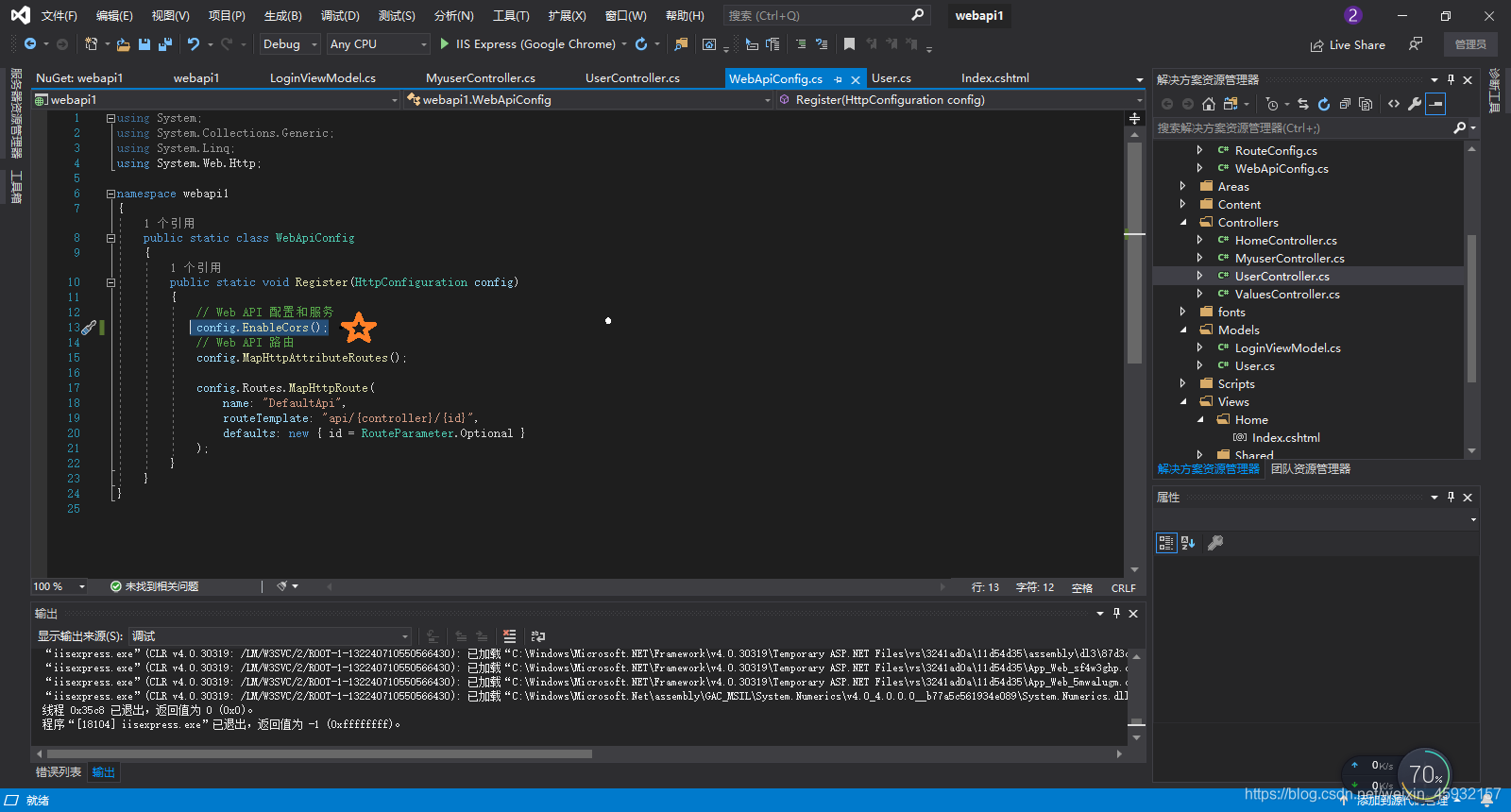The image size is (1511, 812).
Task: Click Sync with Active Document arrows icon
Action: pyautogui.click(x=1303, y=104)
